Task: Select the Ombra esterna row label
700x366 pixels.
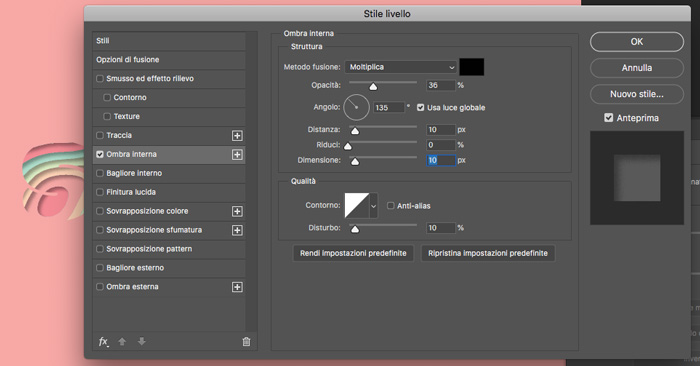Action: [132, 287]
